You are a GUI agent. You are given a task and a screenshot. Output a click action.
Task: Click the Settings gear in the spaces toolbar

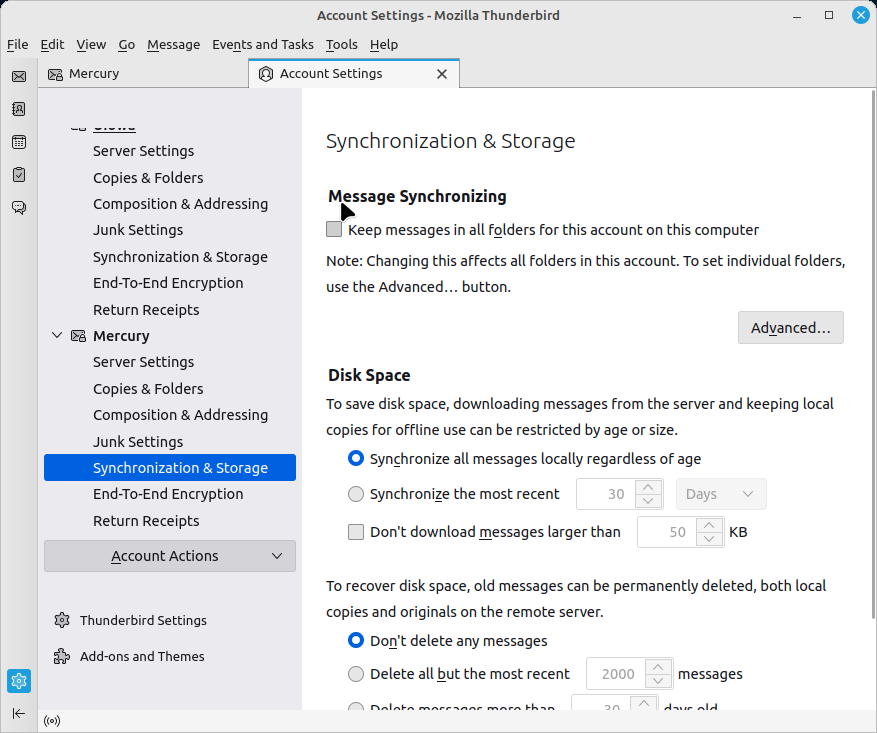tap(18, 681)
